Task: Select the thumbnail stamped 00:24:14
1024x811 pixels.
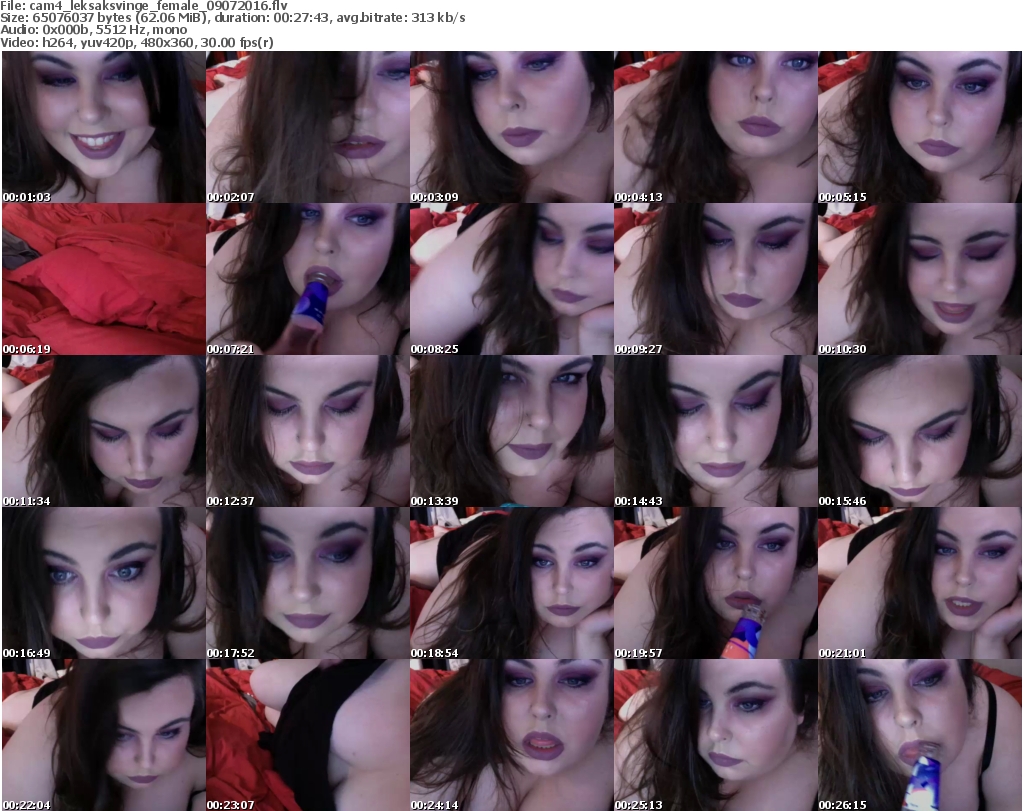Action: click(x=511, y=735)
